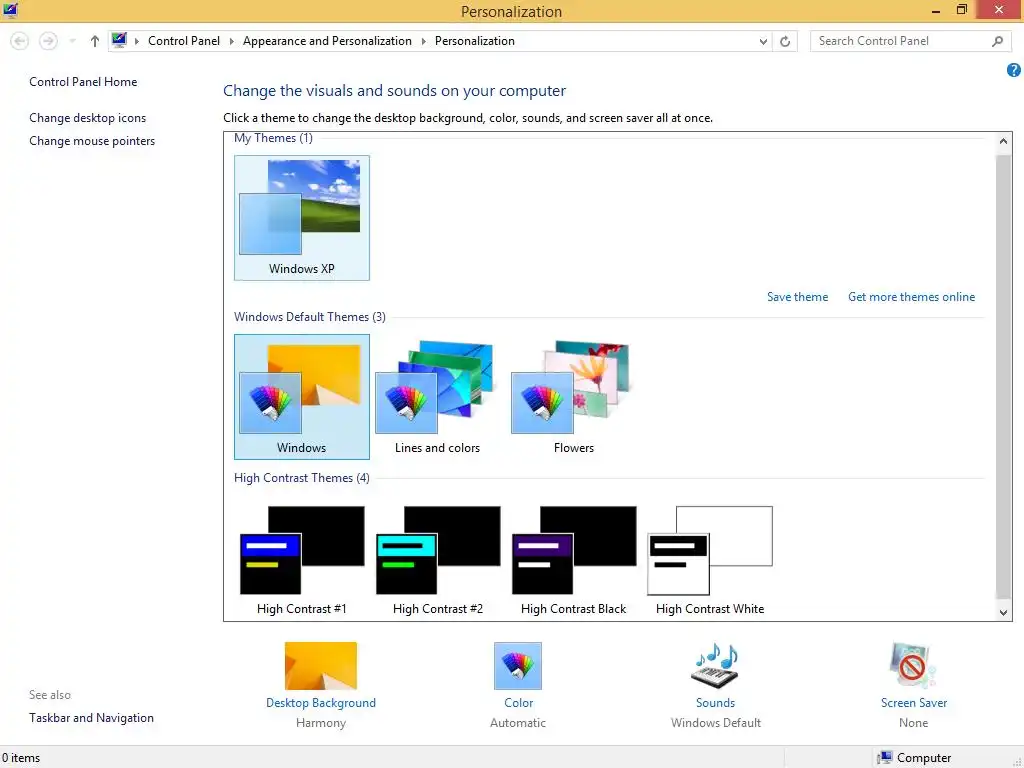Image resolution: width=1024 pixels, height=768 pixels.
Task: Open Taskbar and Navigation link
Action: pos(91,718)
